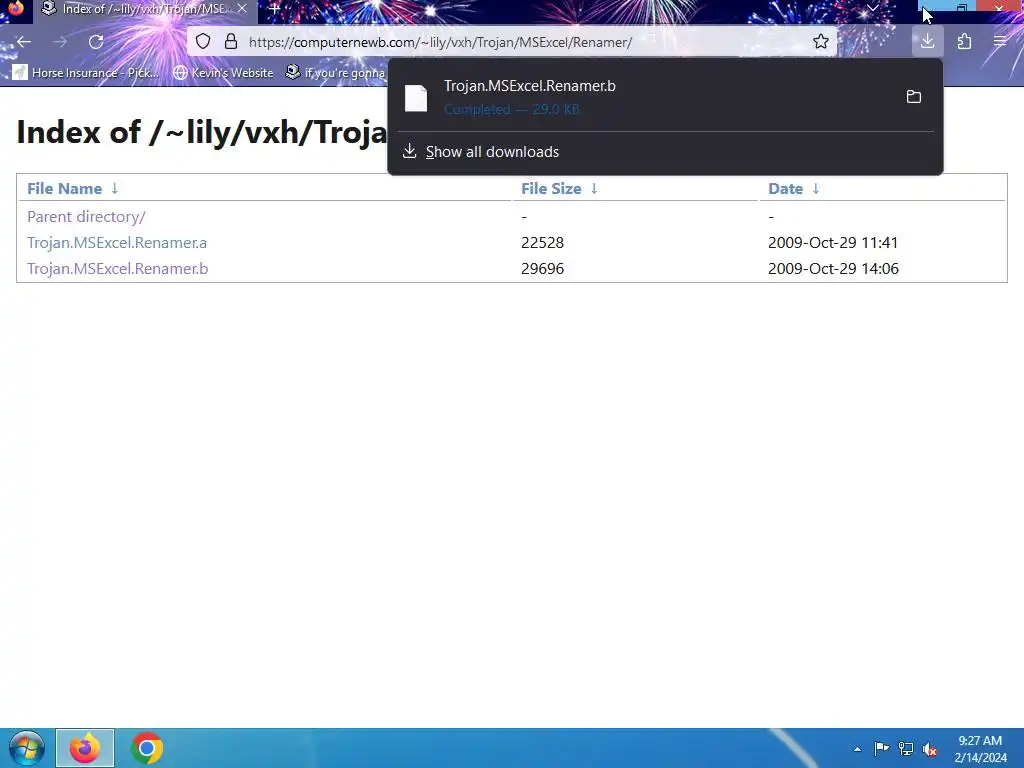Image resolution: width=1024 pixels, height=768 pixels.
Task: Close the Index of tab
Action: click(x=242, y=9)
